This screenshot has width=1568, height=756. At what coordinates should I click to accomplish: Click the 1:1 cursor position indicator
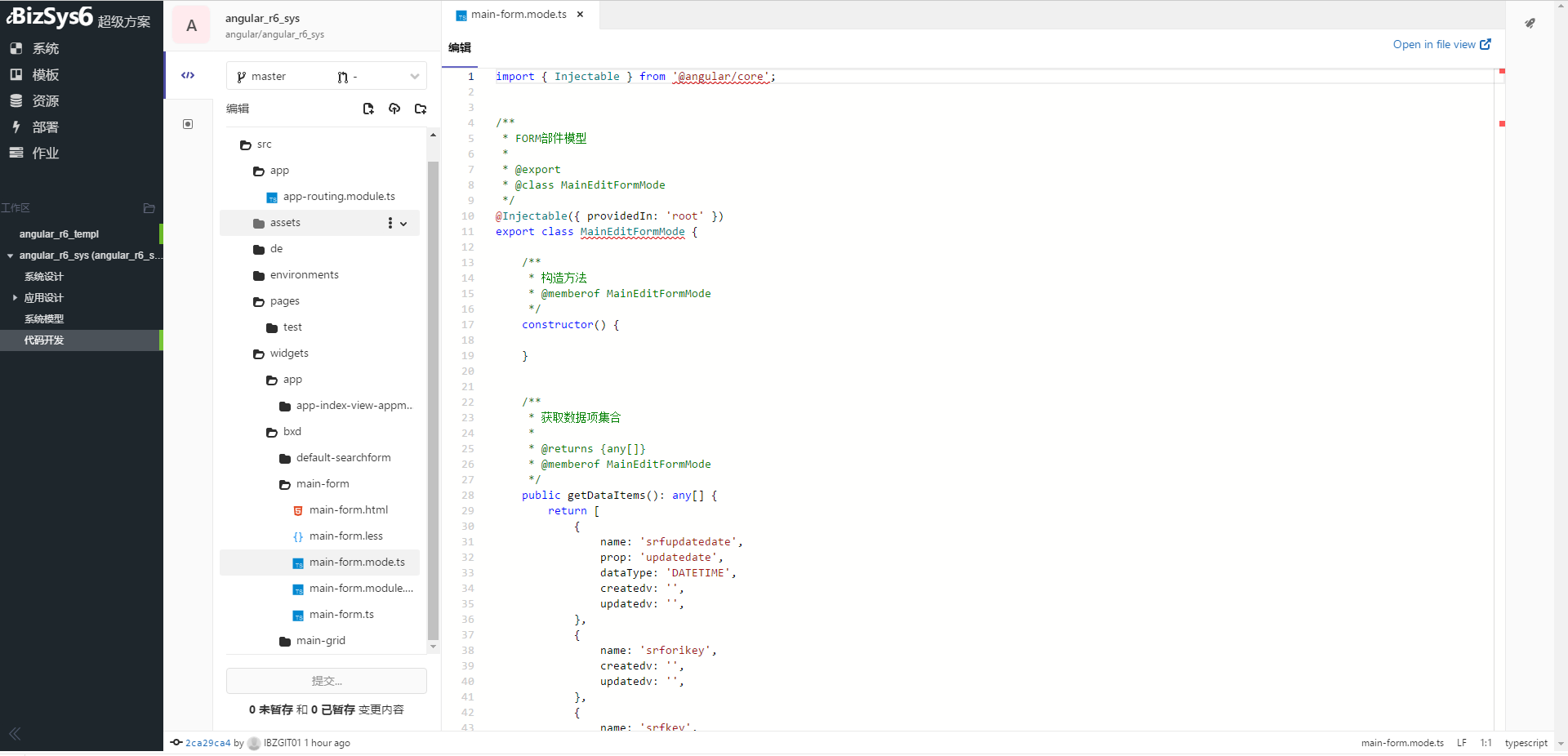pyautogui.click(x=1486, y=743)
